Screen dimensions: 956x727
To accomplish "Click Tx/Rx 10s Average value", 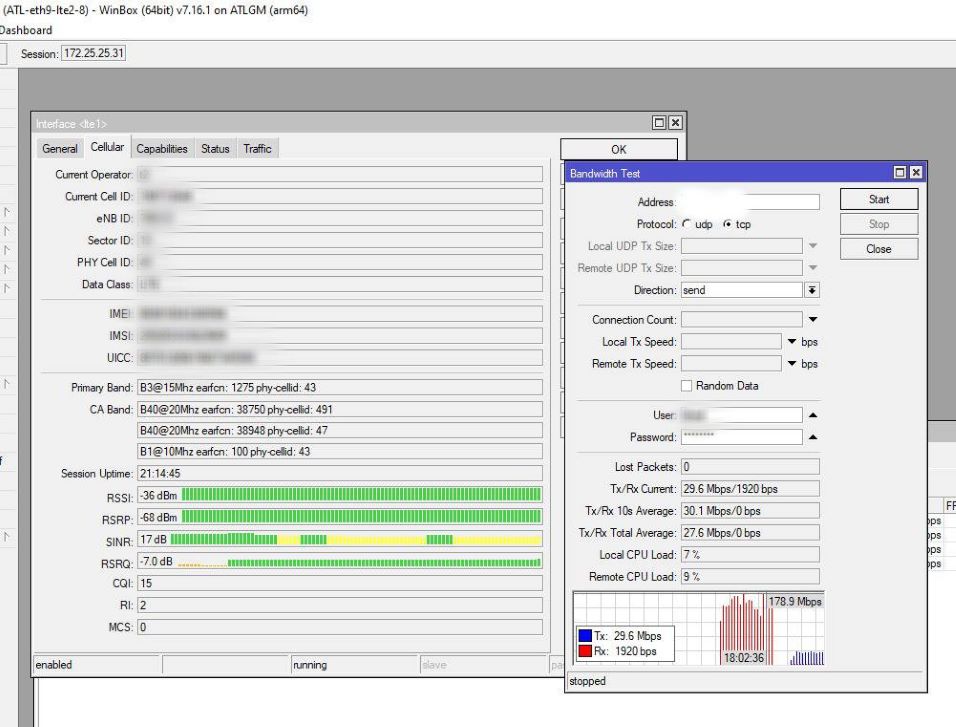I will (x=750, y=510).
